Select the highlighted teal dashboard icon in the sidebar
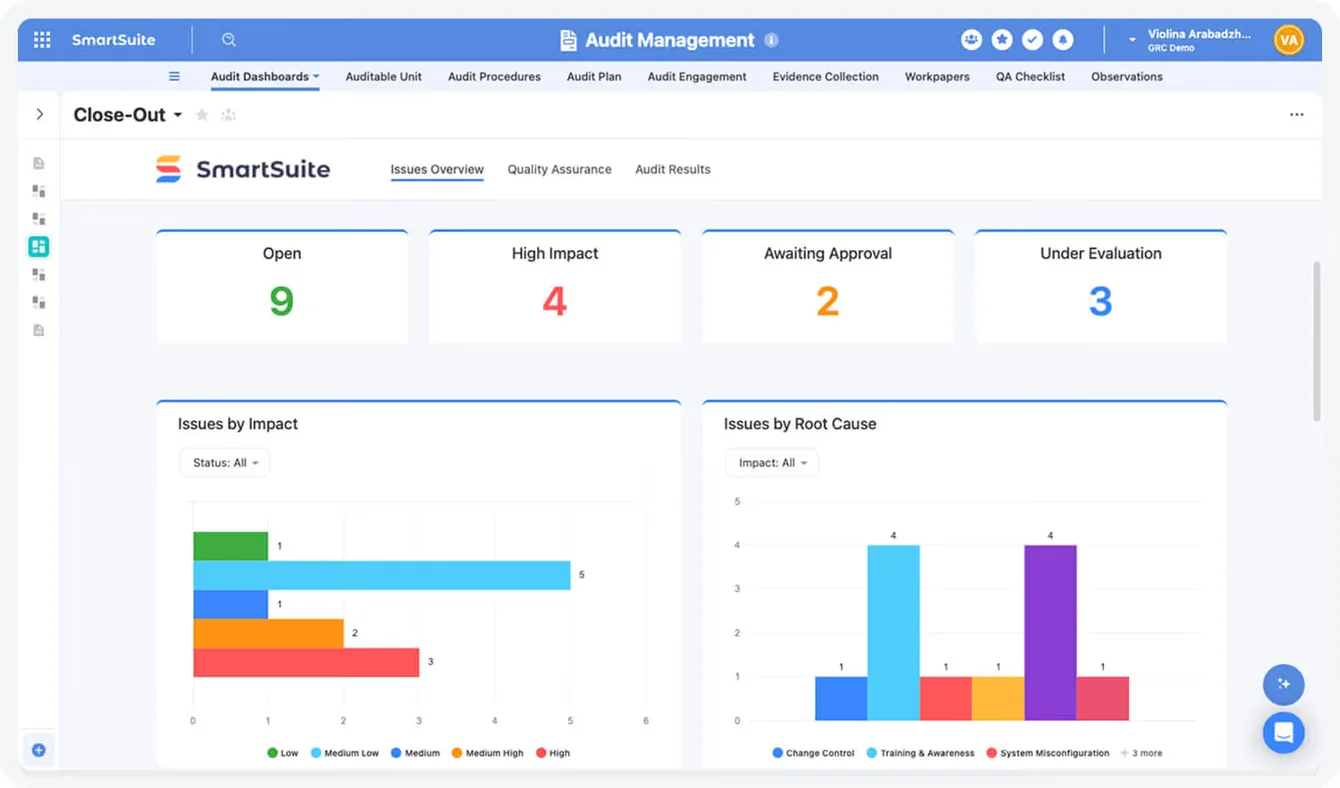Image resolution: width=1340 pixels, height=788 pixels. (x=39, y=246)
